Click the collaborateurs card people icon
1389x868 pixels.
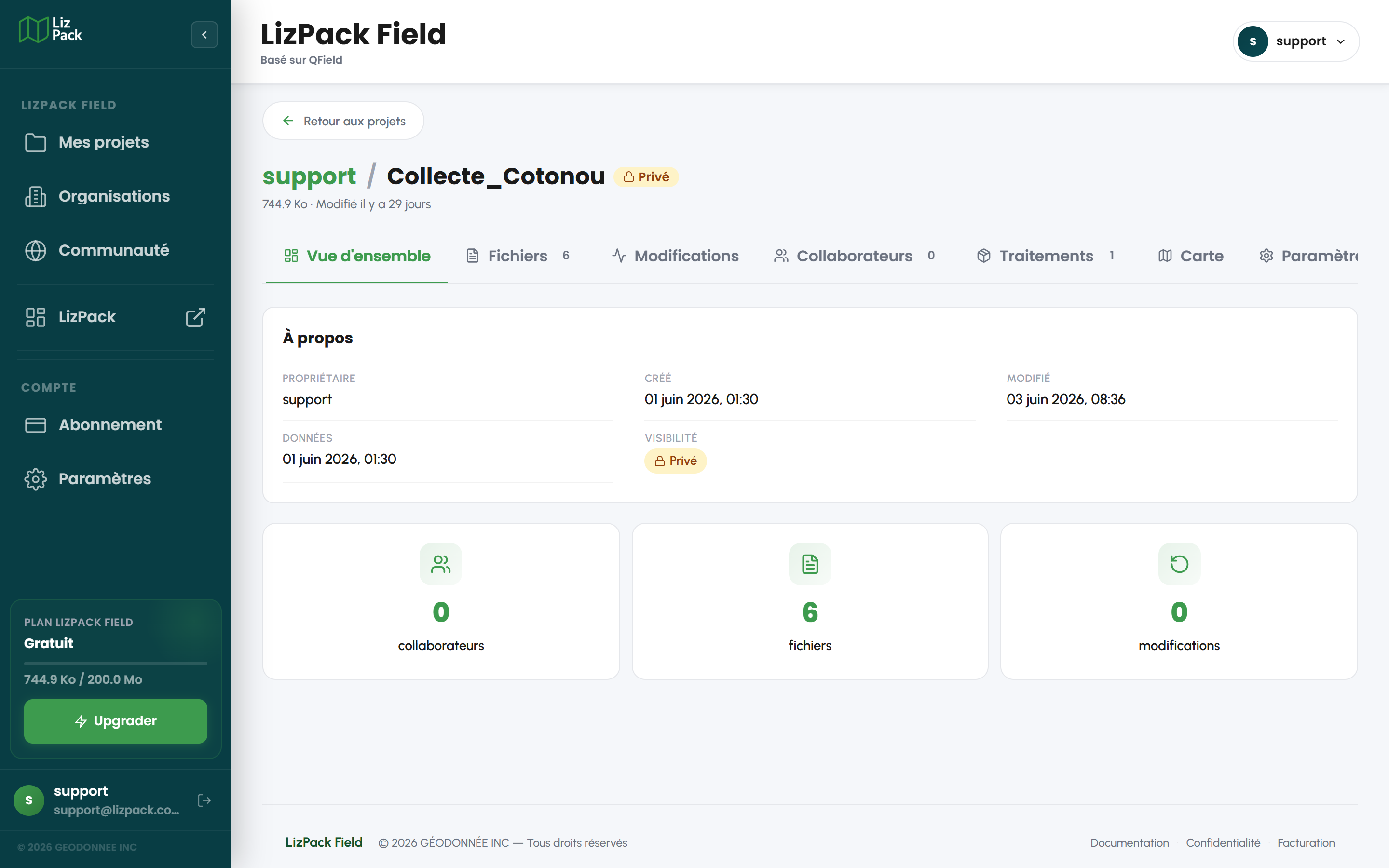coord(441,564)
